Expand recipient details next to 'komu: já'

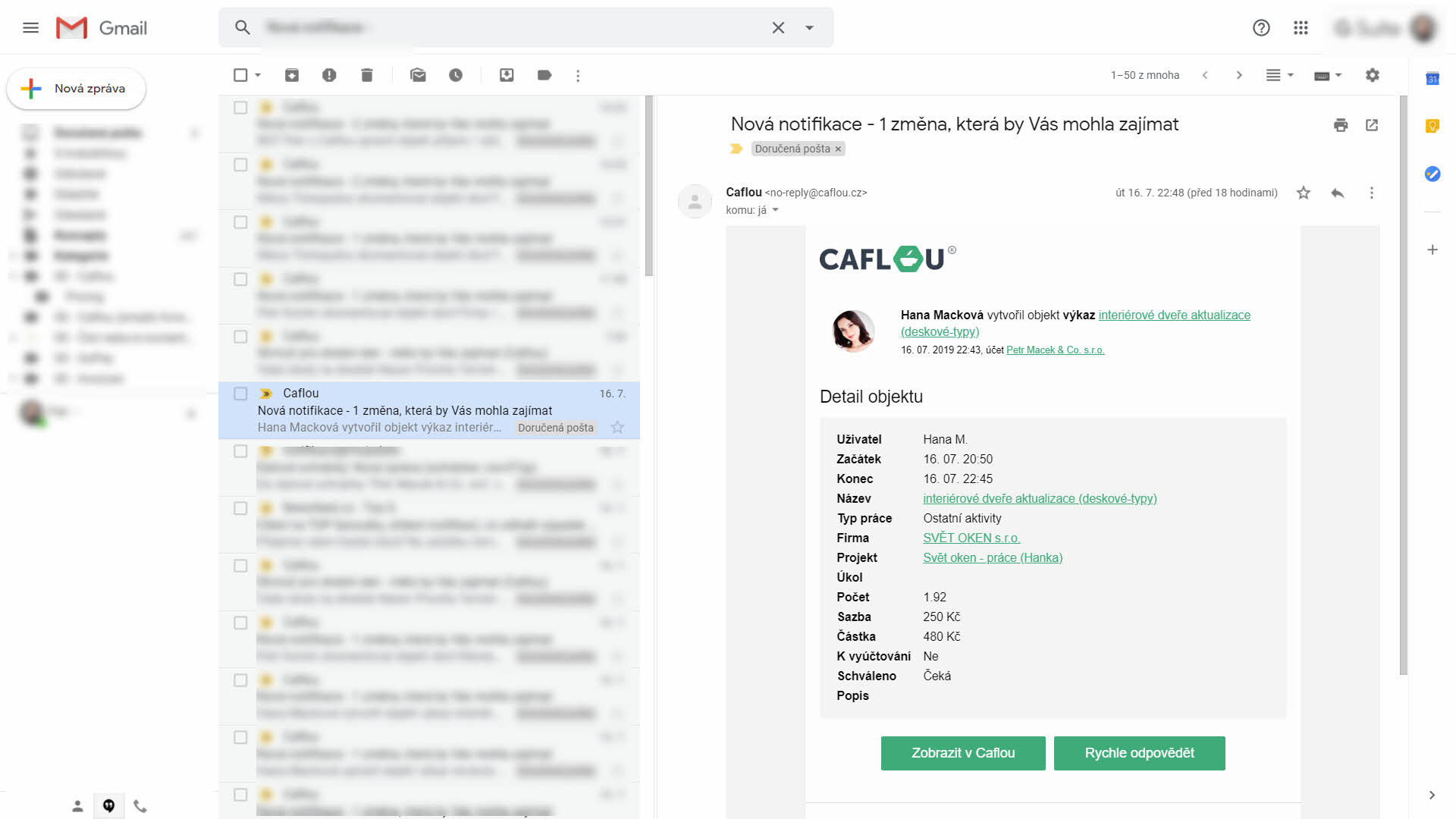[776, 210]
